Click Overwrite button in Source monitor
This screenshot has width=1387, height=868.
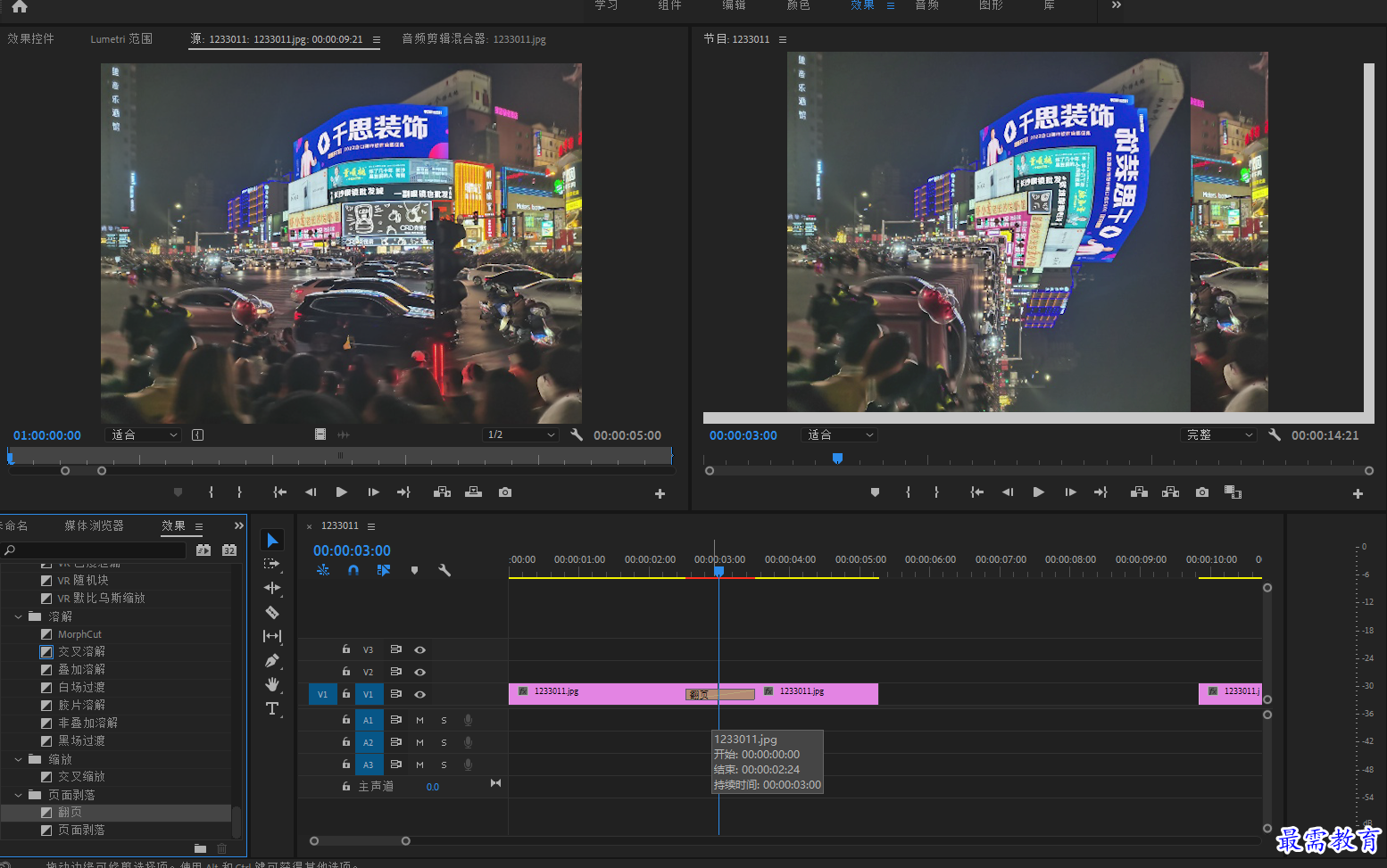pos(474,492)
